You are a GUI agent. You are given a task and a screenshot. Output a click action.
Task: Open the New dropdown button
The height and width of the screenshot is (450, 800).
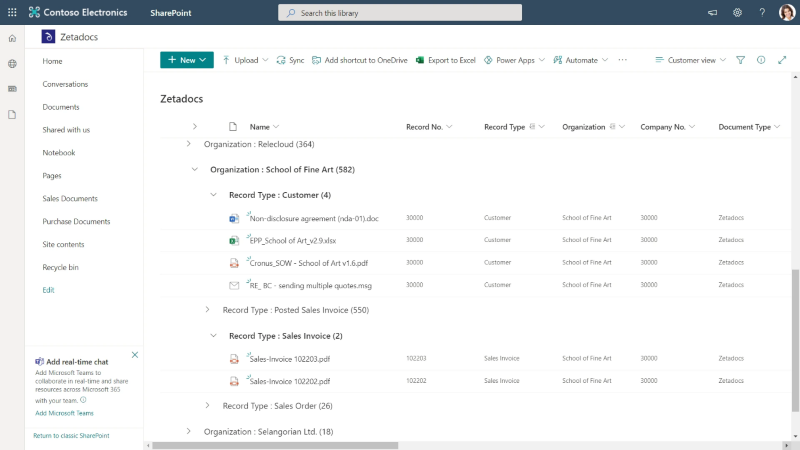tap(187, 60)
